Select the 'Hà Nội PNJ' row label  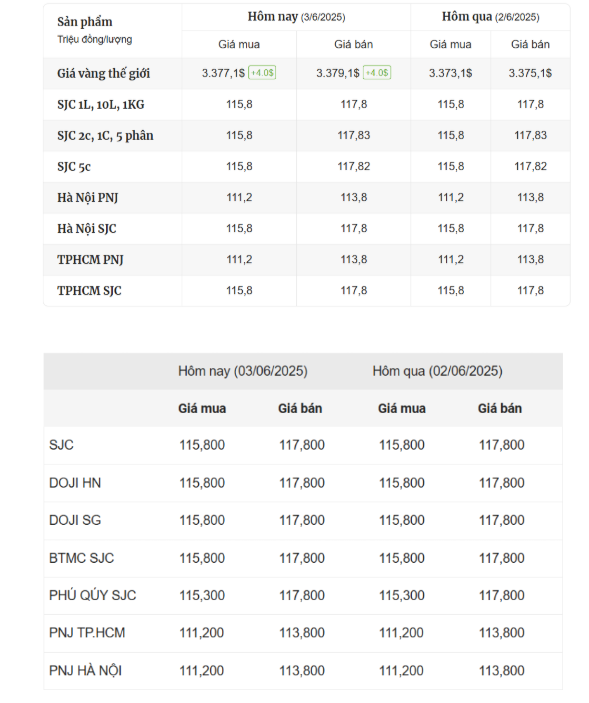[x=87, y=198]
